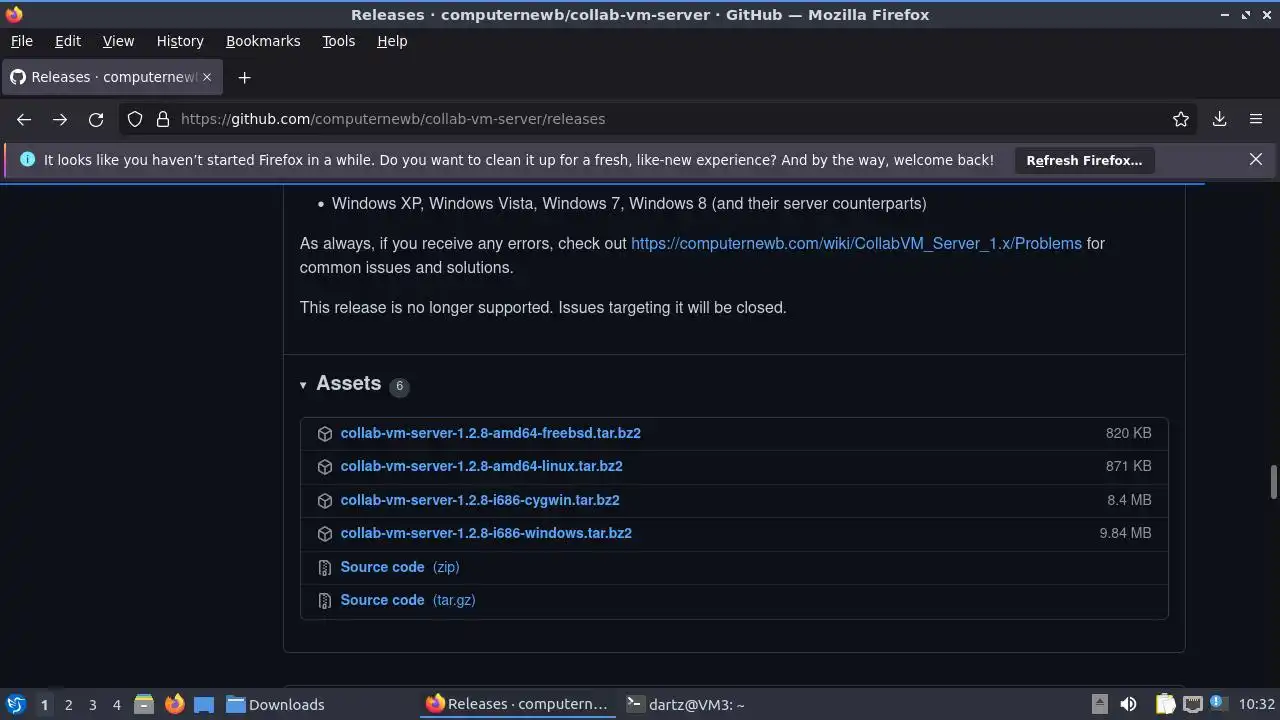1280x720 pixels.
Task: Open the CollabVM Server Problems wiki link
Action: coord(856,243)
